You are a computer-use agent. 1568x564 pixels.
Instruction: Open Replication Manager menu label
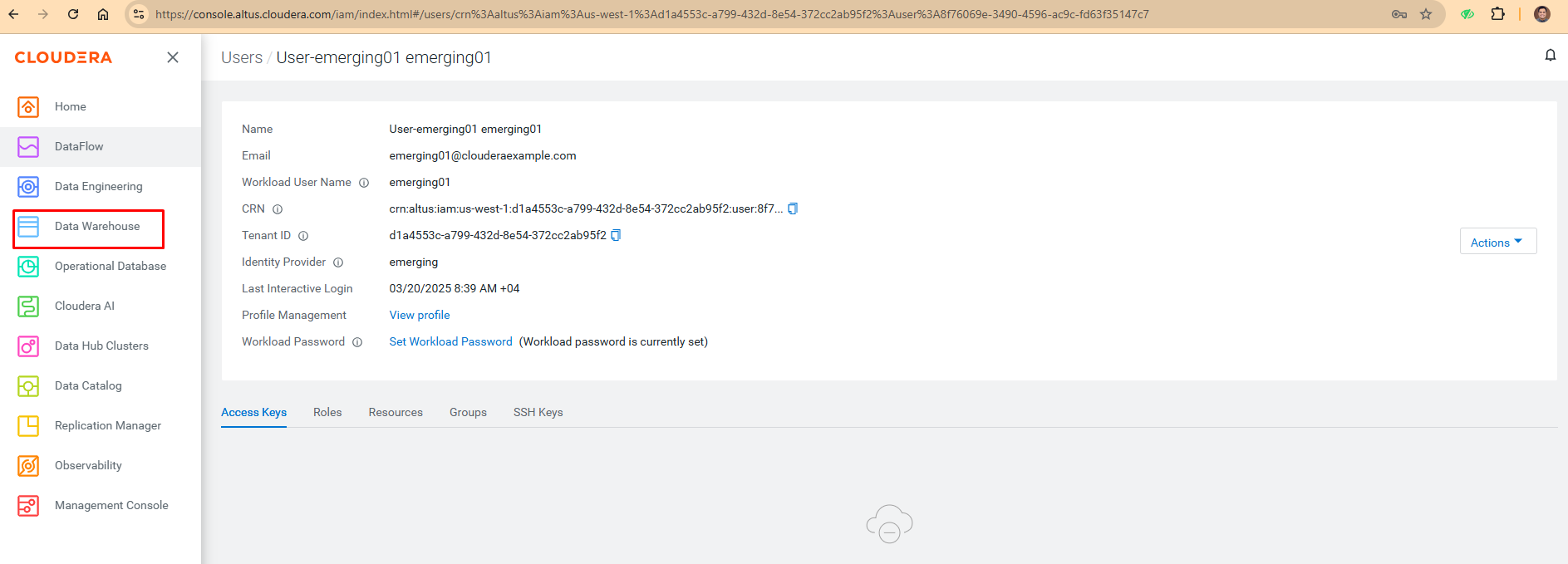click(108, 425)
